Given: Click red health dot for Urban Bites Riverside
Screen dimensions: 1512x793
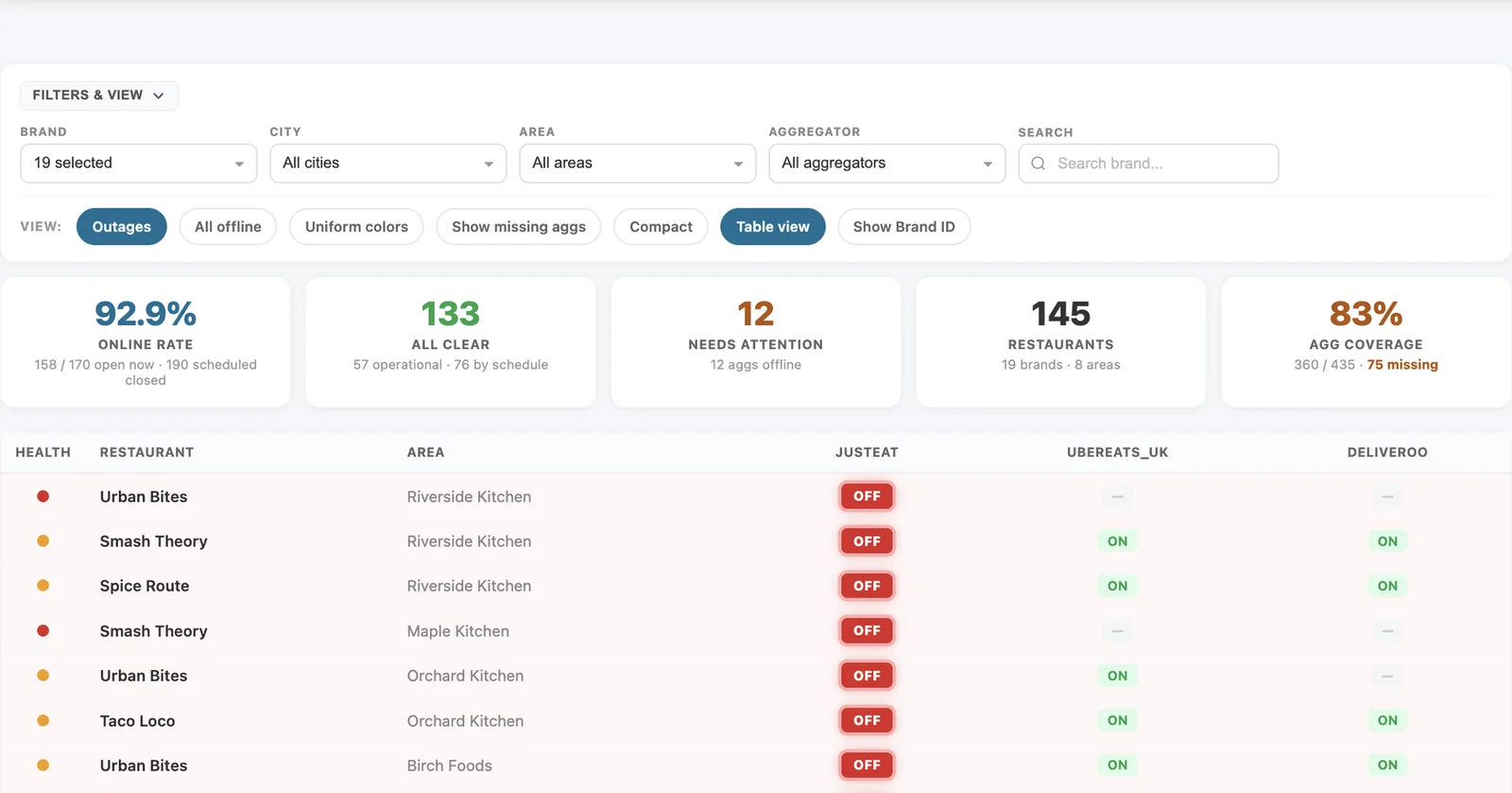Looking at the screenshot, I should coord(43,496).
